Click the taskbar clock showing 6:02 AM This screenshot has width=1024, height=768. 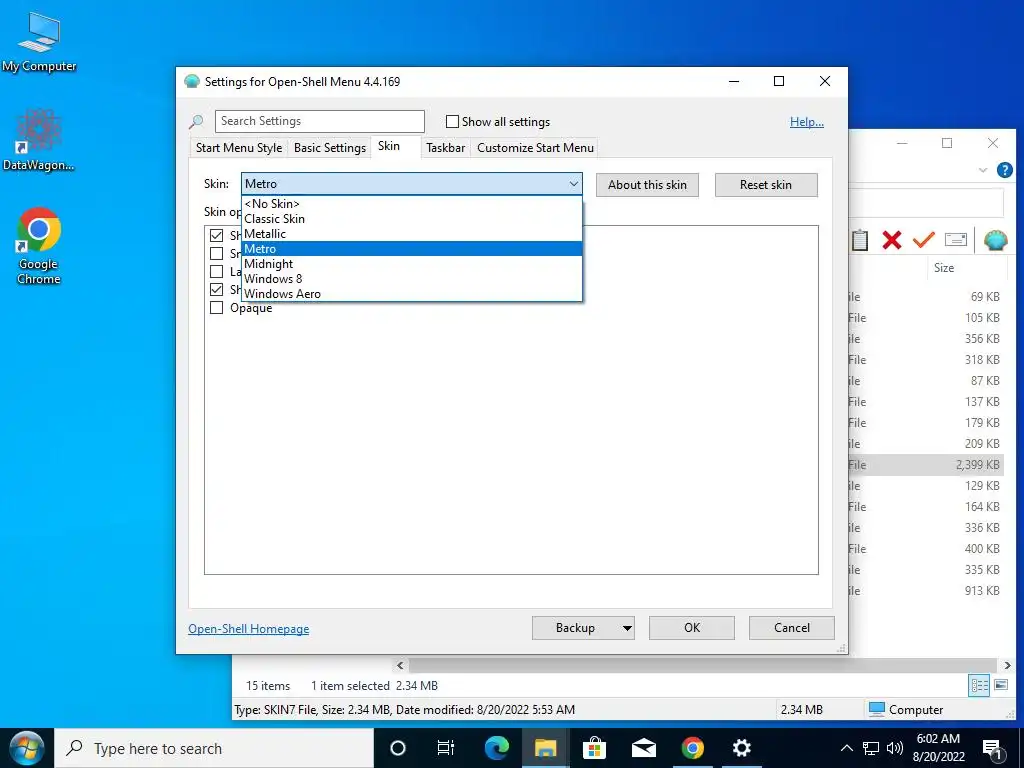click(x=938, y=748)
